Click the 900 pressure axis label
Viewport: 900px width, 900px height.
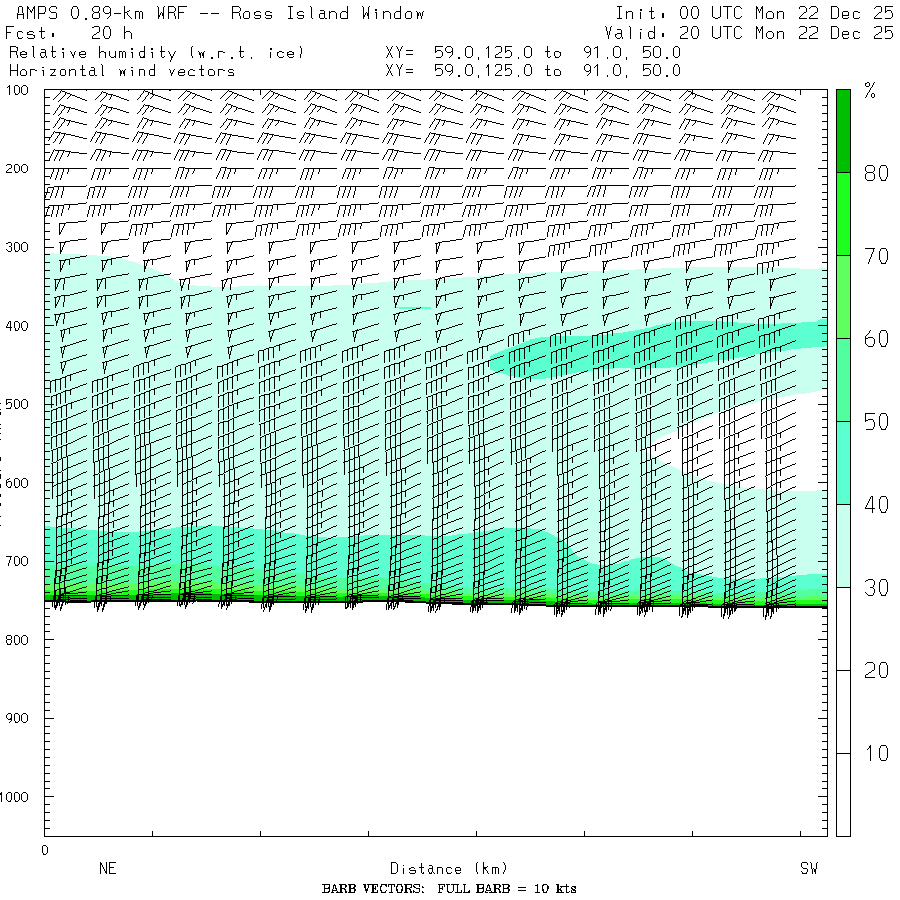pos(17,718)
